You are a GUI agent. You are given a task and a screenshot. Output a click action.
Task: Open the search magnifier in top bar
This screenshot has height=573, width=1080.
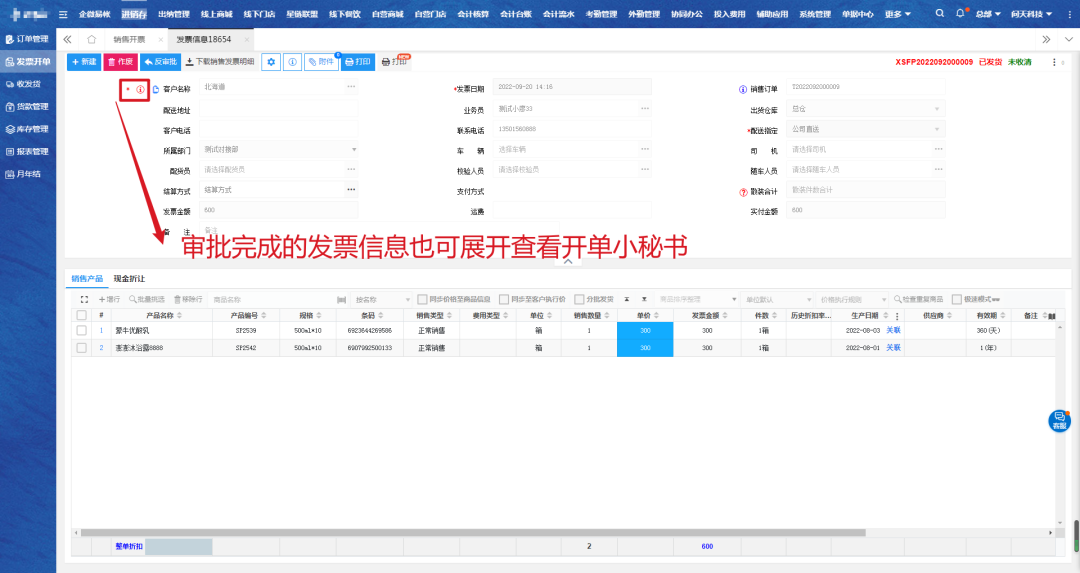pyautogui.click(x=940, y=14)
